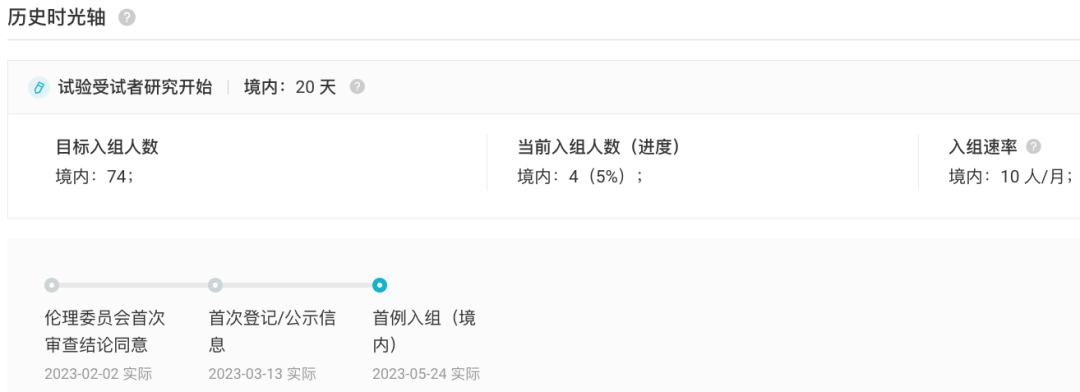Click the 2023-05-24 实际 date label
Image resolution: width=1080 pixels, height=392 pixels.
click(x=426, y=374)
